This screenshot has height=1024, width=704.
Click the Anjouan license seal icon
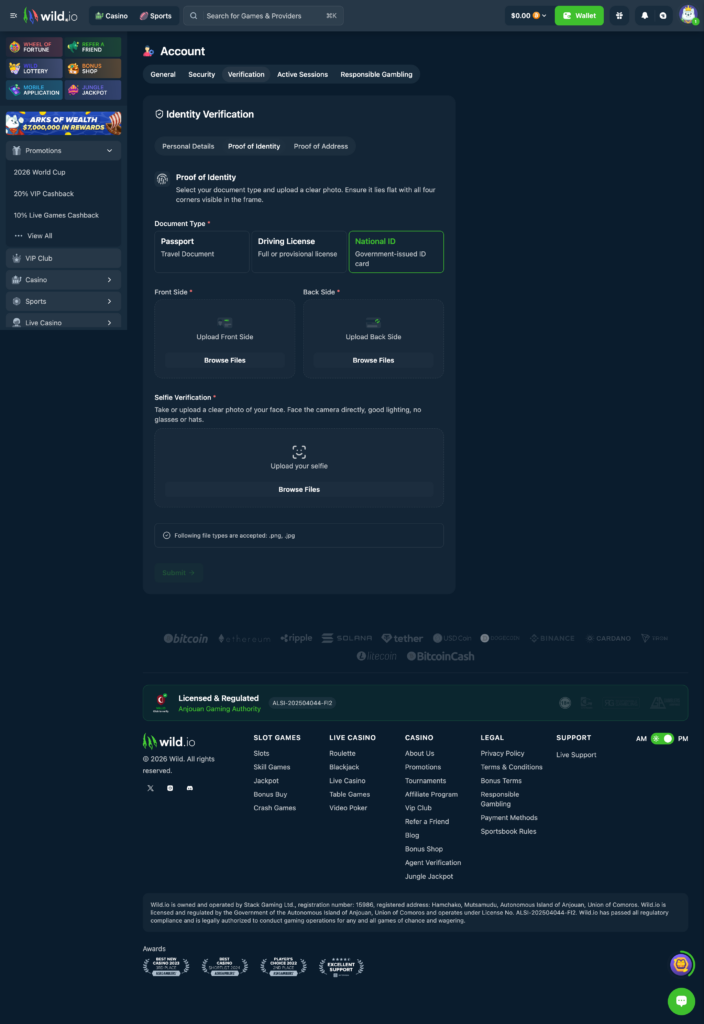tap(161, 703)
